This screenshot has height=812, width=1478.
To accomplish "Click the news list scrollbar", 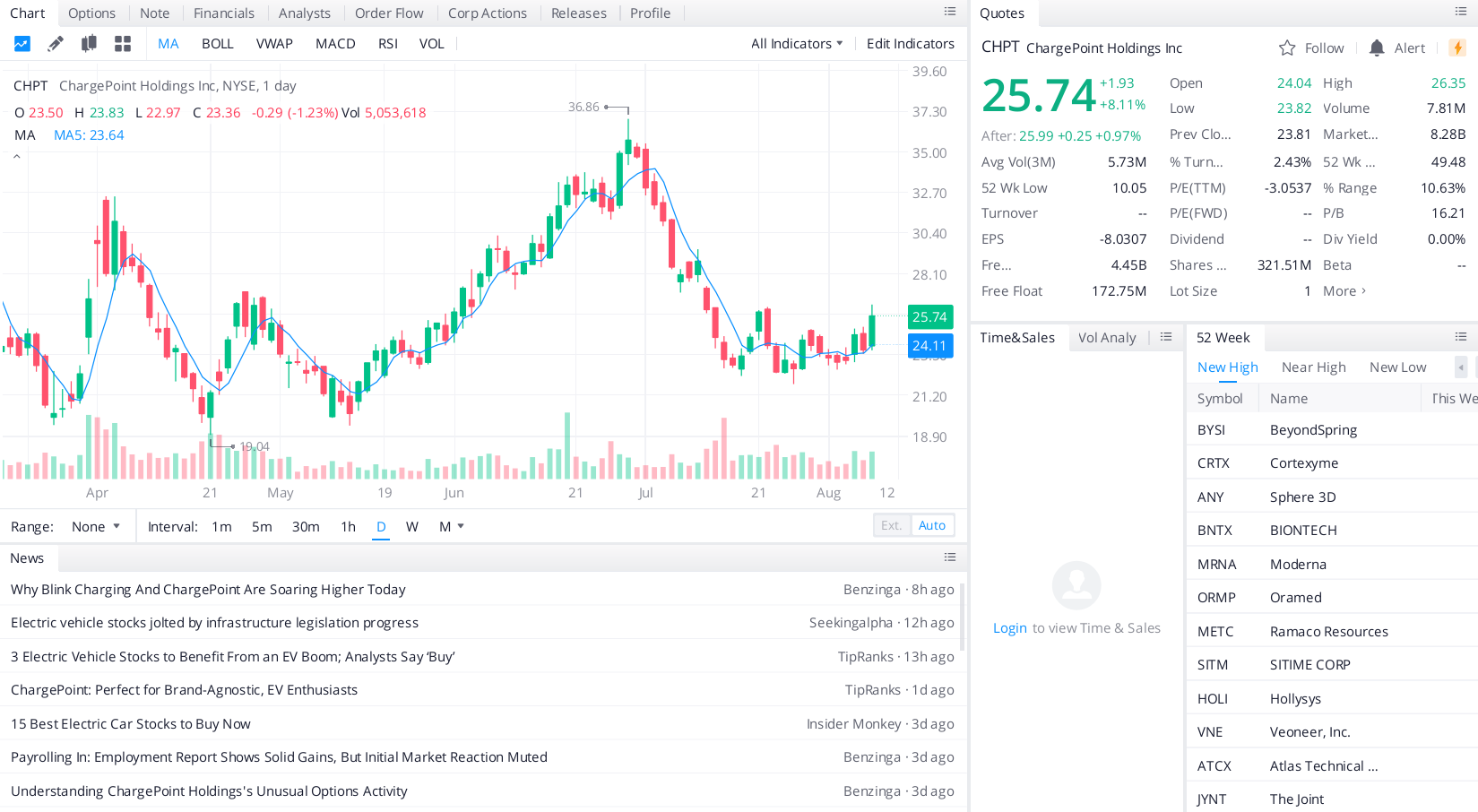I will 963,617.
